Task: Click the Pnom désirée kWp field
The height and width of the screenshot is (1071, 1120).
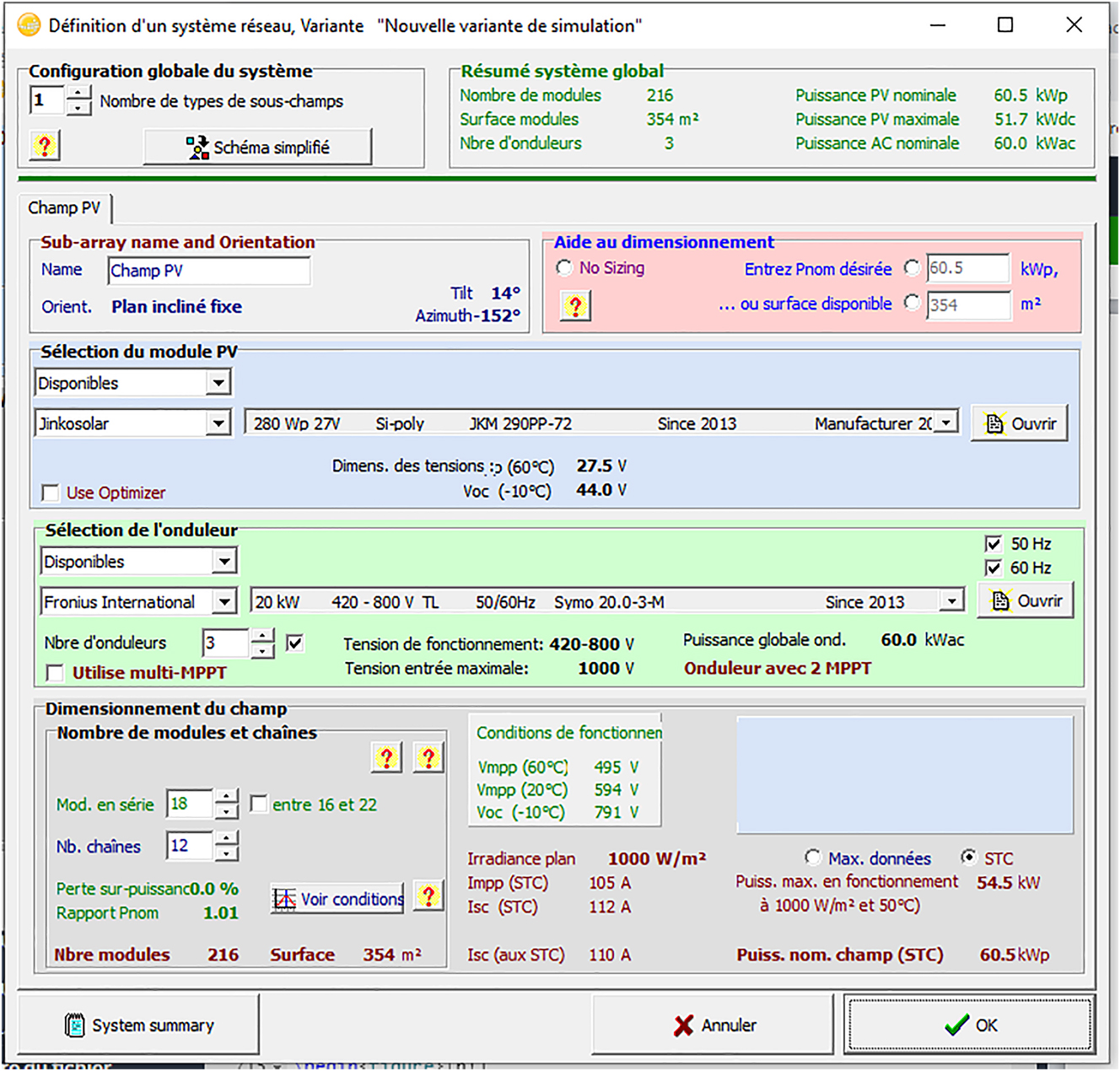Action: click(x=967, y=268)
